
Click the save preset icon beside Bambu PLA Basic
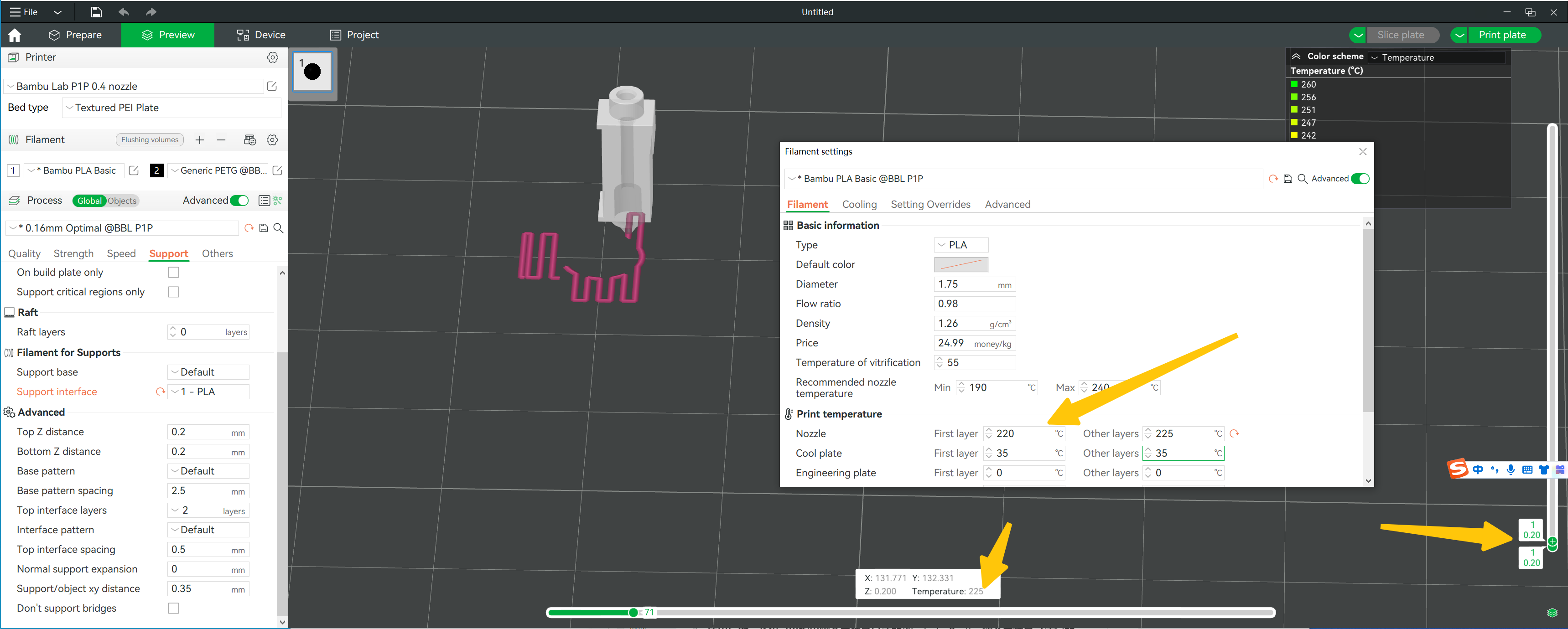pyautogui.click(x=1288, y=178)
